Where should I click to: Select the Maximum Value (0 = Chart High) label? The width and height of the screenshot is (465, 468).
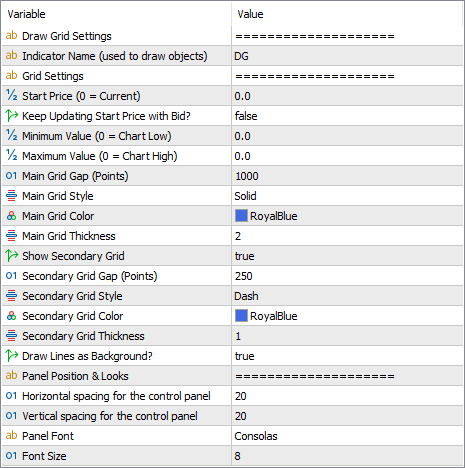[100, 156]
